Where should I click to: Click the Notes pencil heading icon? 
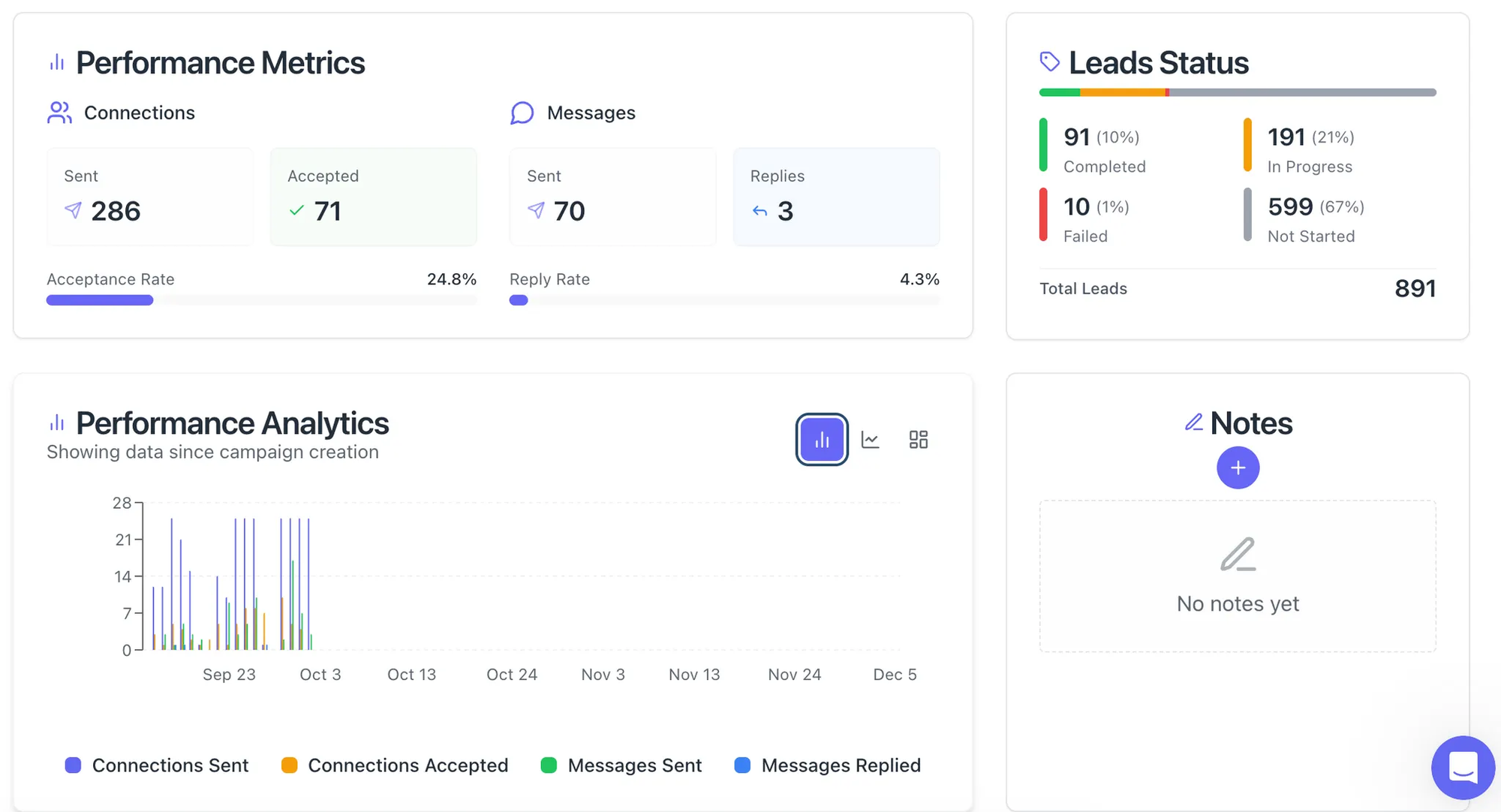(1193, 423)
